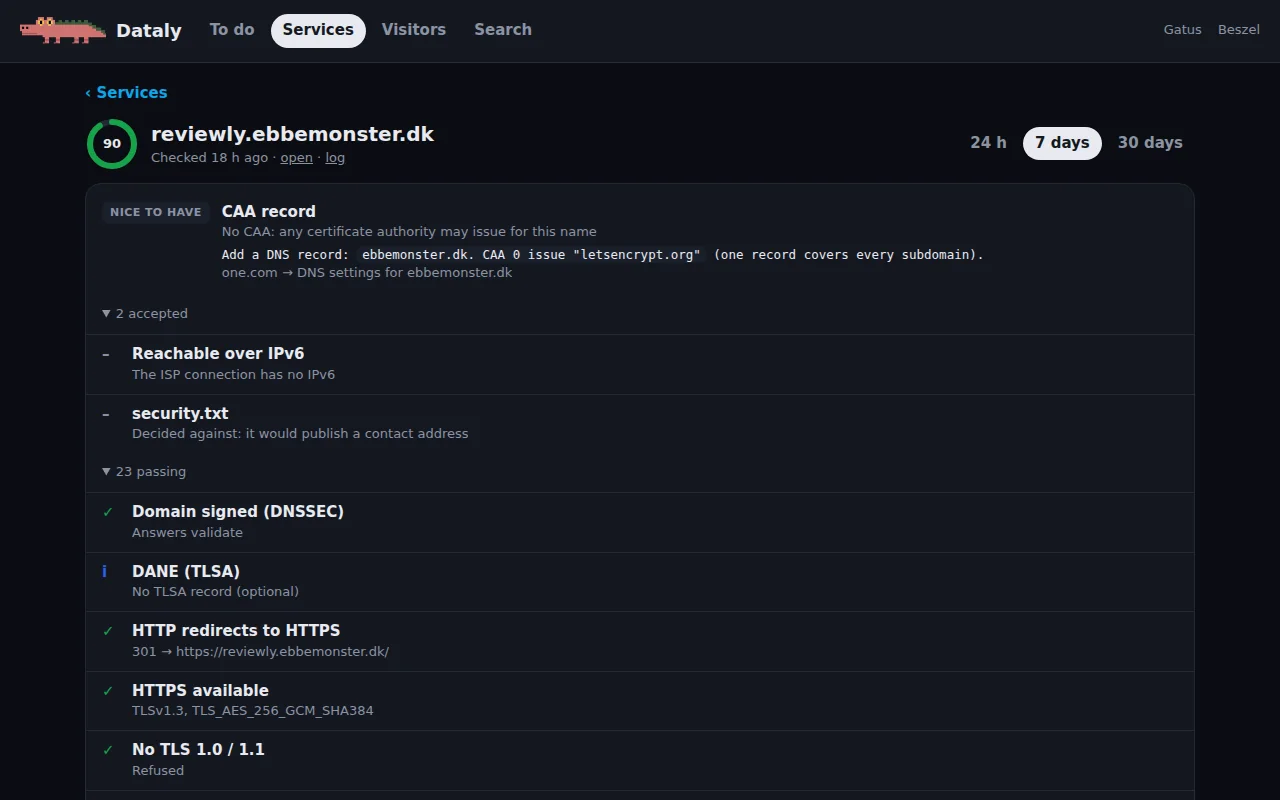
Task: Click the '301 → https://reviewly.ebbemonster.dk/' text
Action: pos(260,652)
